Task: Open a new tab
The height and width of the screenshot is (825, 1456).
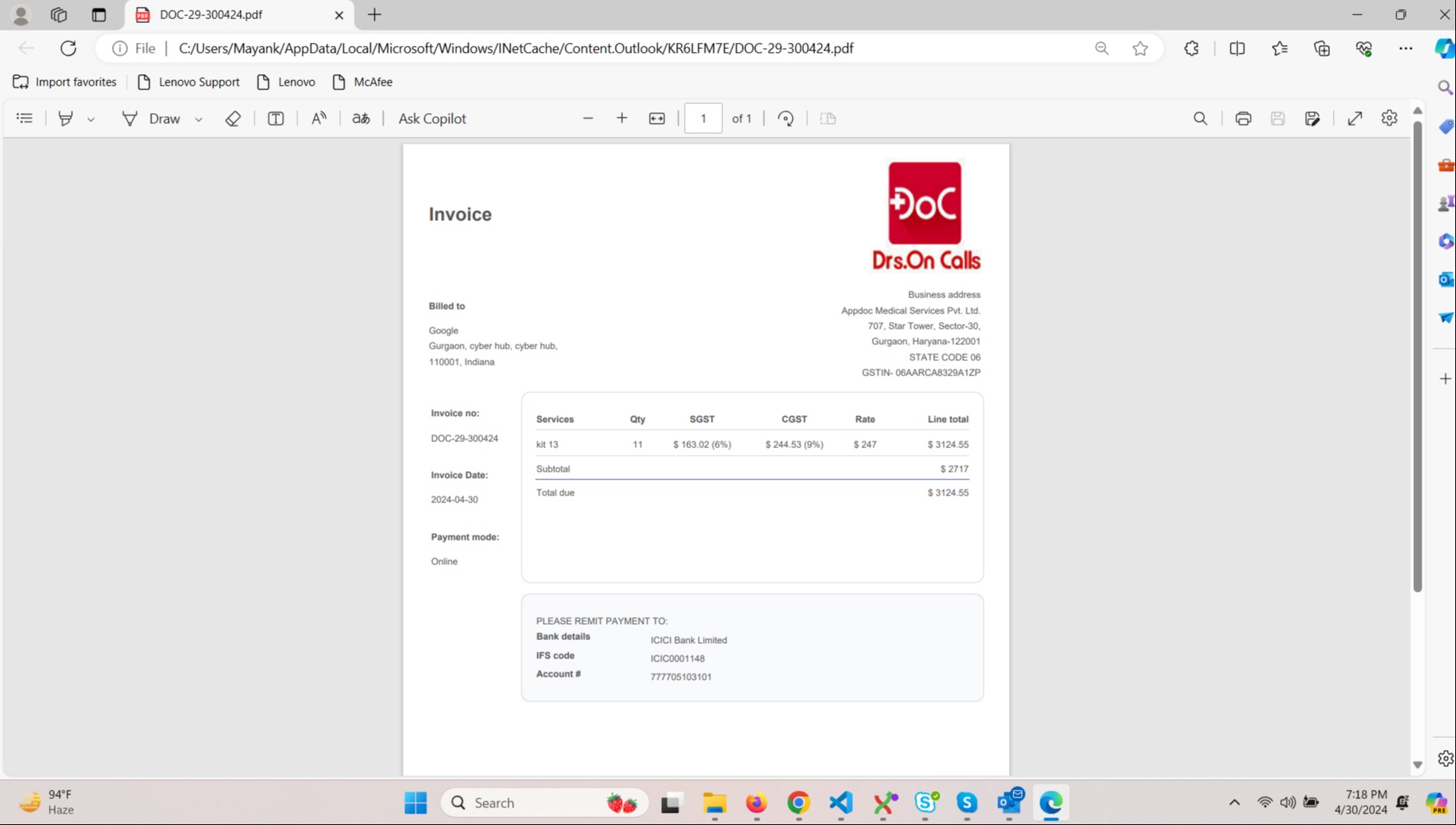Action: click(375, 15)
